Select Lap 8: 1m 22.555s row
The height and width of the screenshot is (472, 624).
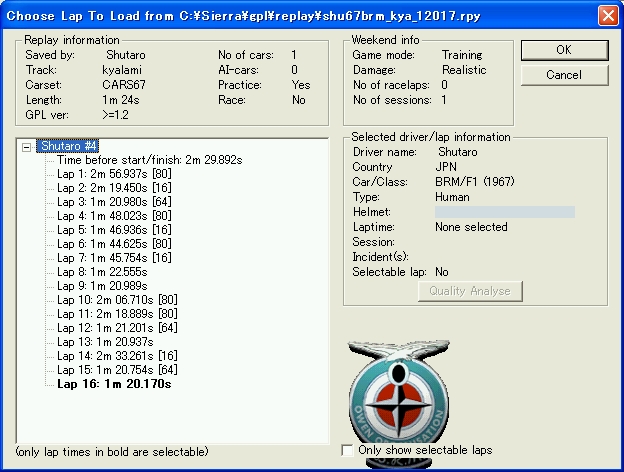click(102, 272)
